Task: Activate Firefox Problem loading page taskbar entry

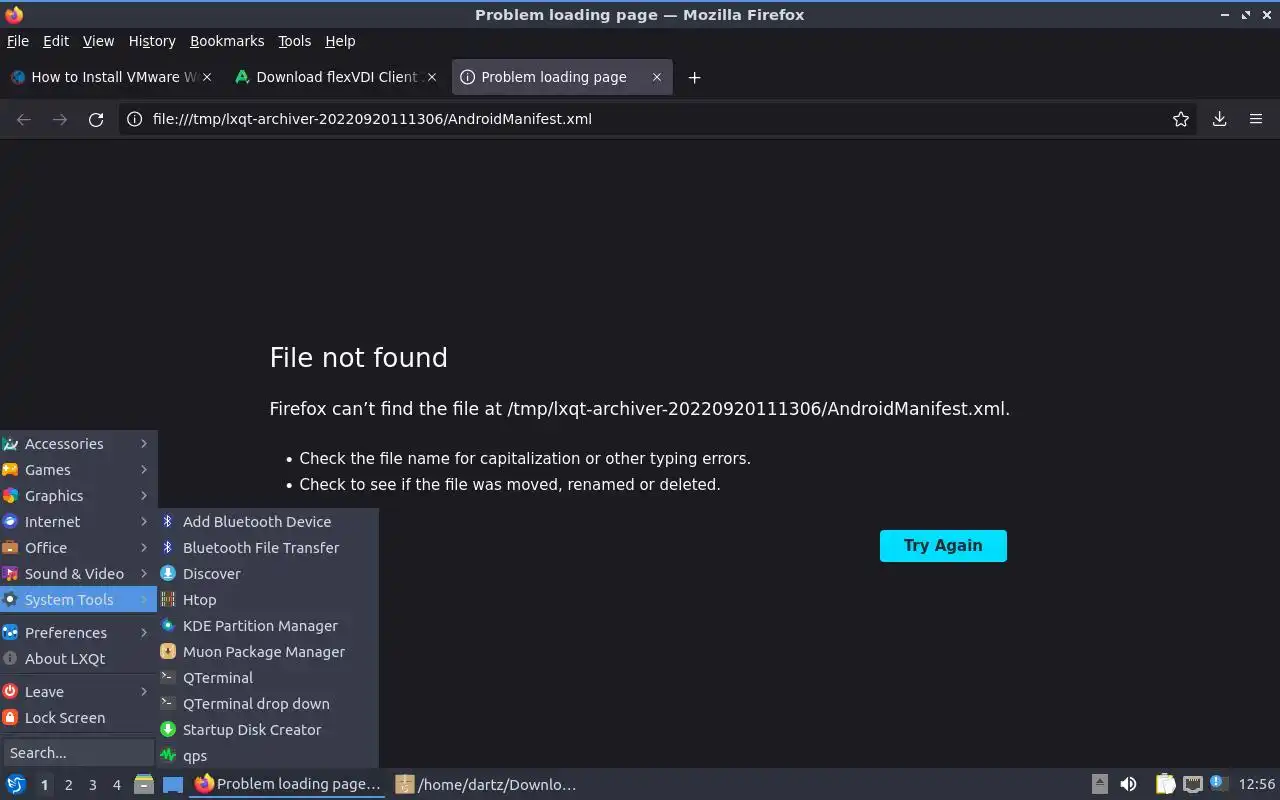Action: pyautogui.click(x=288, y=785)
